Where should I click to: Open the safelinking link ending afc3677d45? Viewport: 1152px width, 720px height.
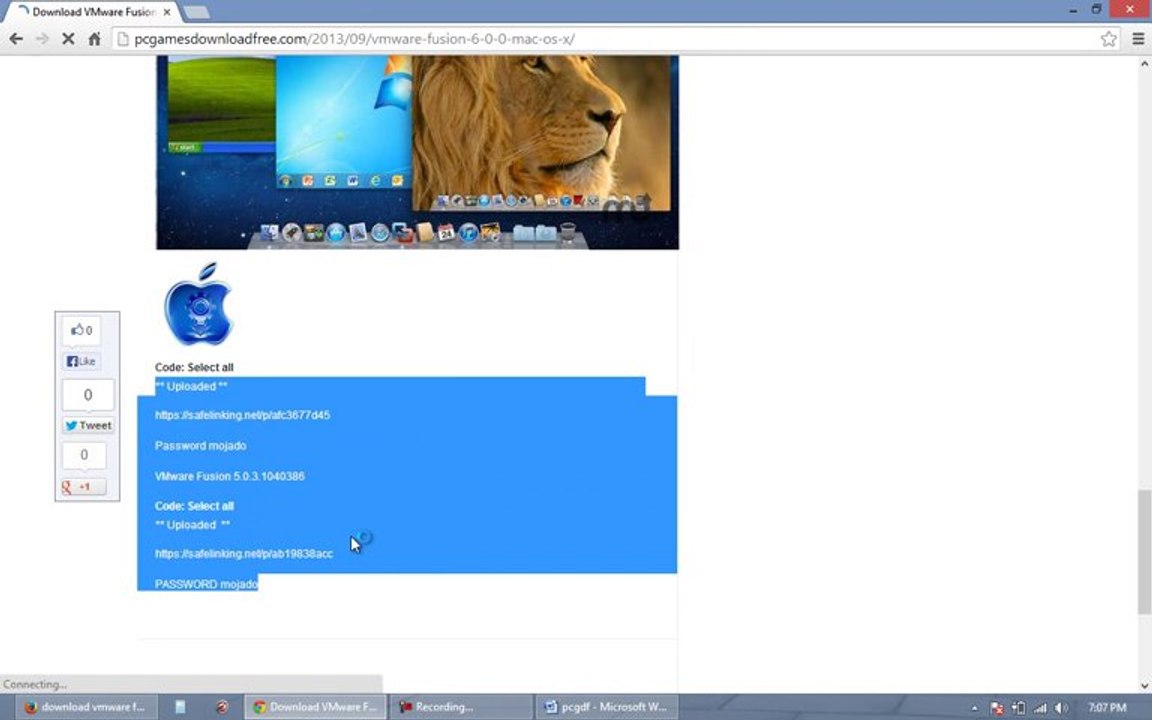point(242,415)
